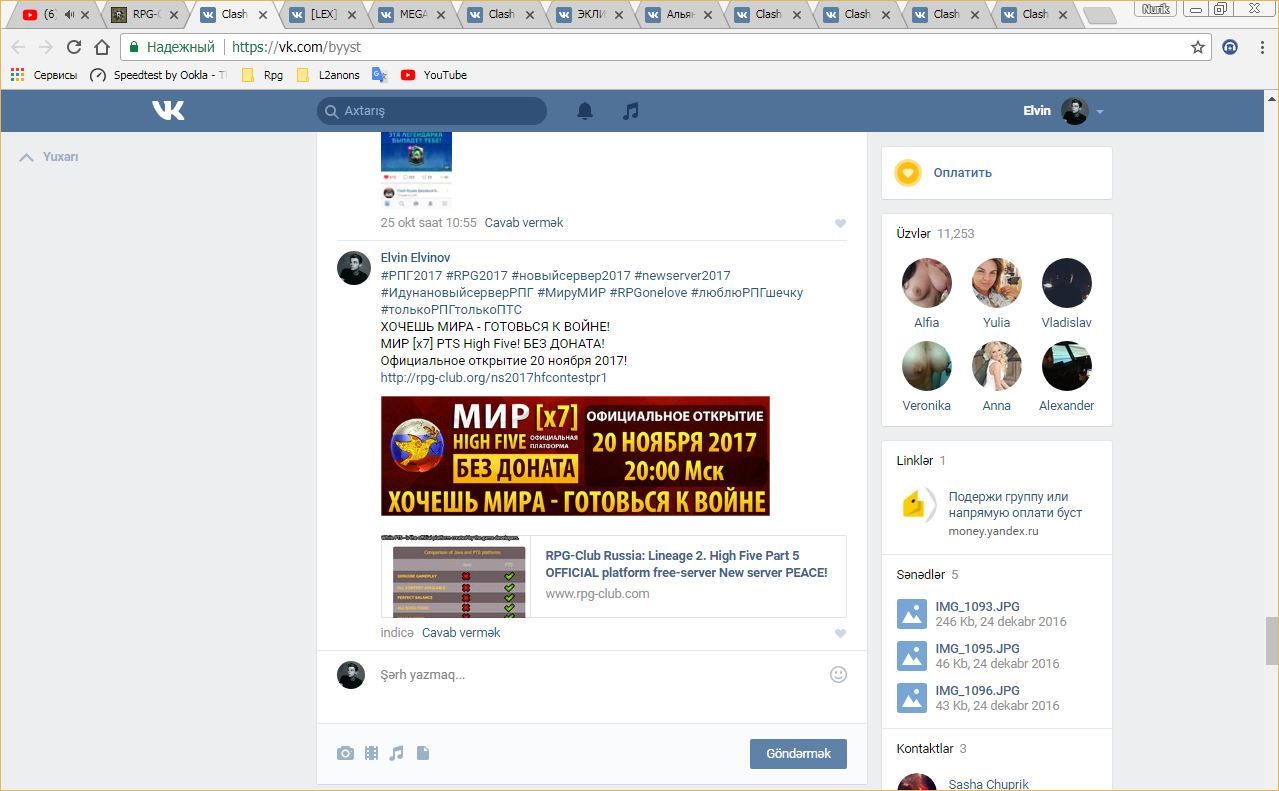Open the music note in header
The width and height of the screenshot is (1279, 791).
(x=630, y=111)
